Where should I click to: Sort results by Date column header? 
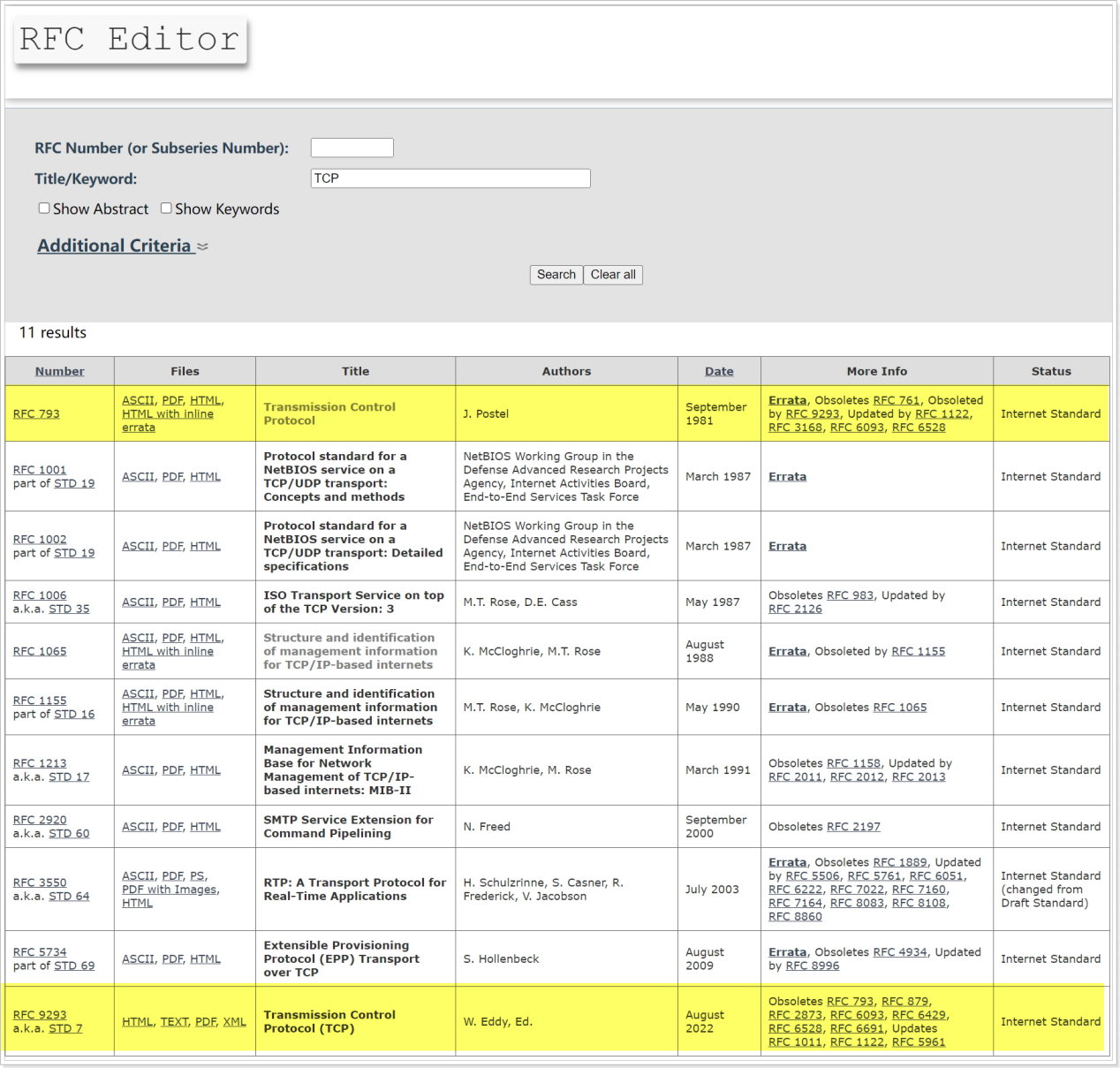719,371
